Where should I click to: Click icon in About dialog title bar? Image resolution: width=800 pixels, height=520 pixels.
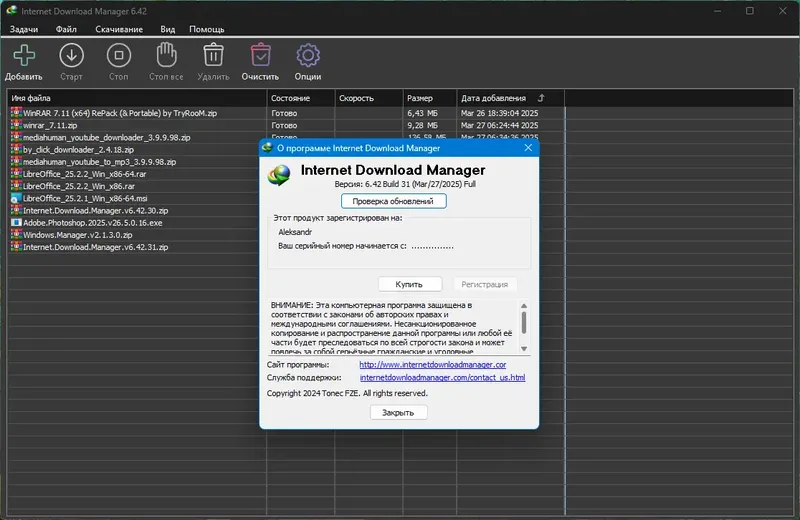click(x=267, y=148)
